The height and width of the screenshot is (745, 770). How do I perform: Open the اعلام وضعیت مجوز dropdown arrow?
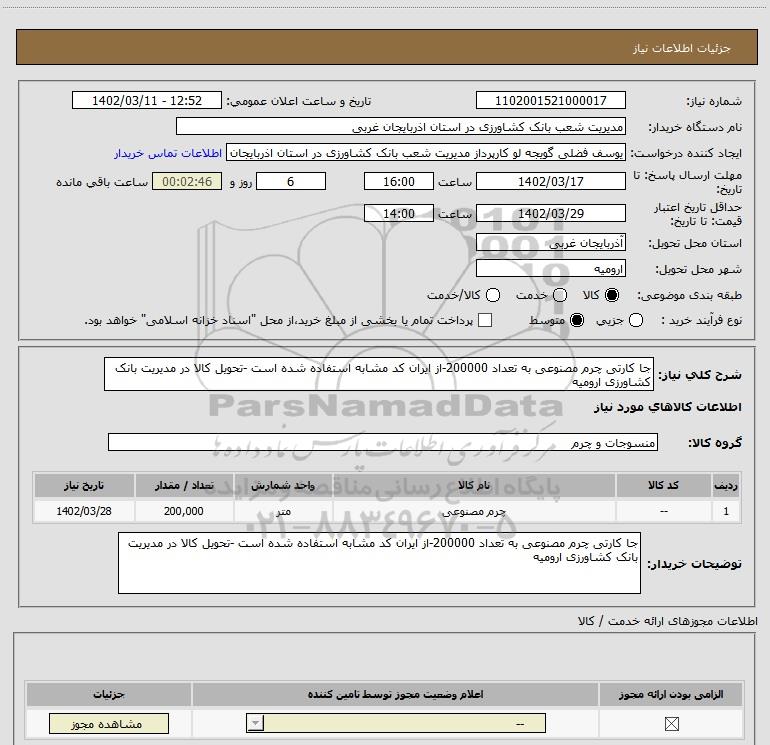255,723
